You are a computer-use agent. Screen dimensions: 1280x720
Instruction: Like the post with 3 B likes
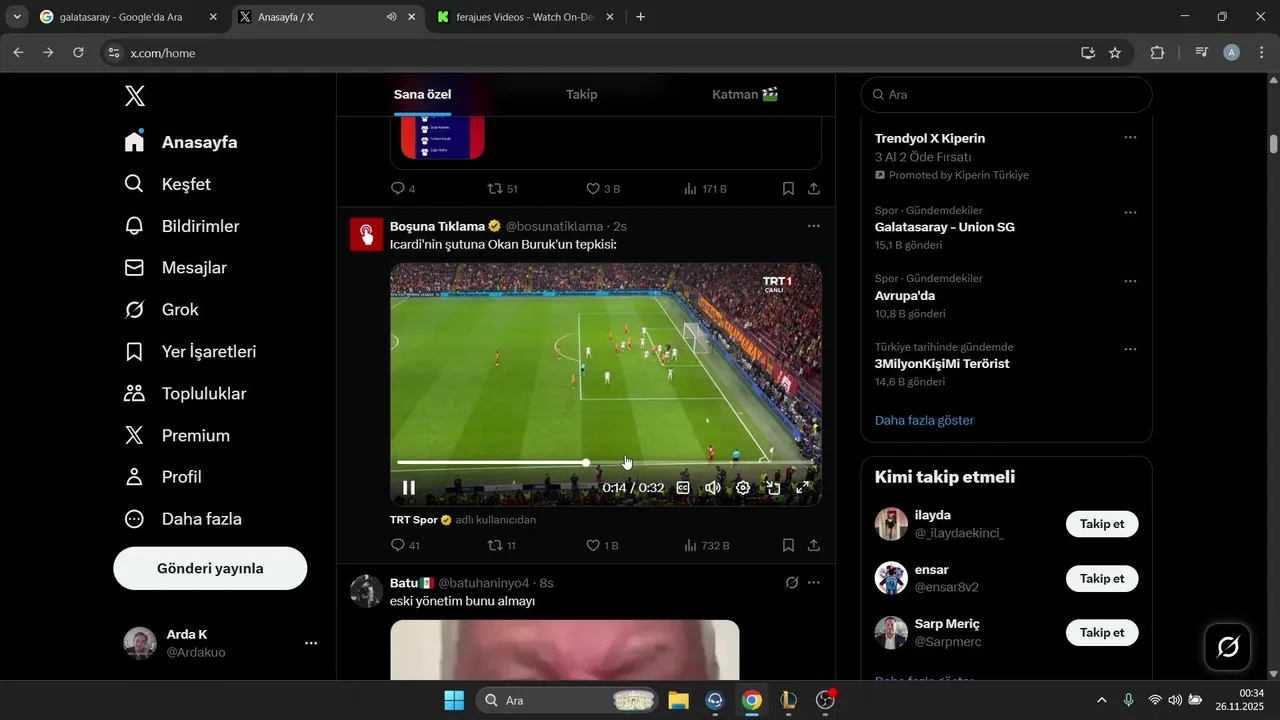pyautogui.click(x=603, y=189)
